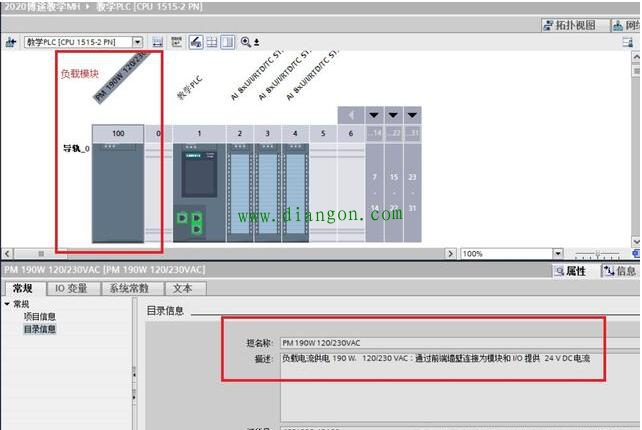
Task: Open the 教学PLC [CPU 1515-2 PN] device selector
Action: (83, 42)
